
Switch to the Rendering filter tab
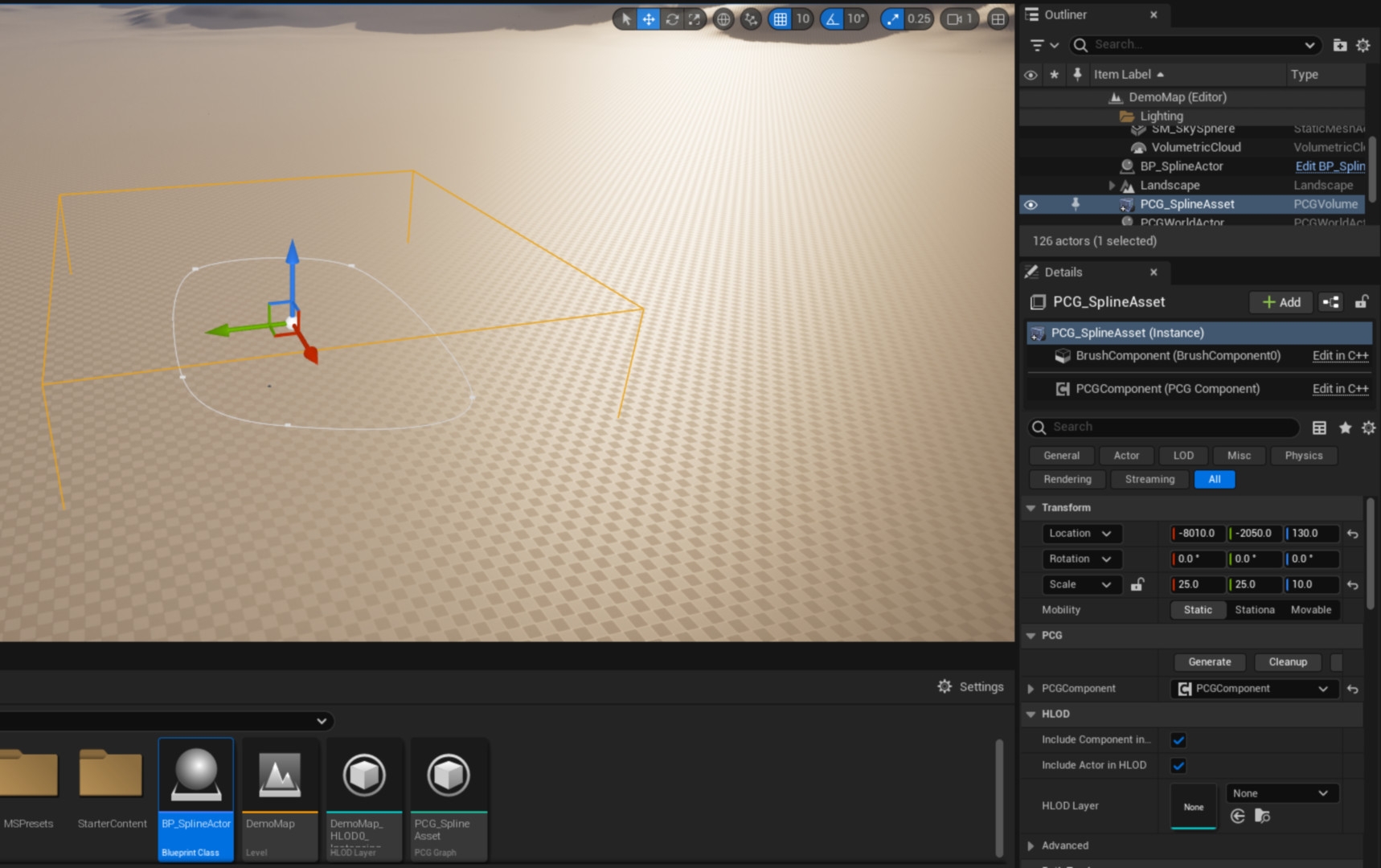(x=1067, y=479)
